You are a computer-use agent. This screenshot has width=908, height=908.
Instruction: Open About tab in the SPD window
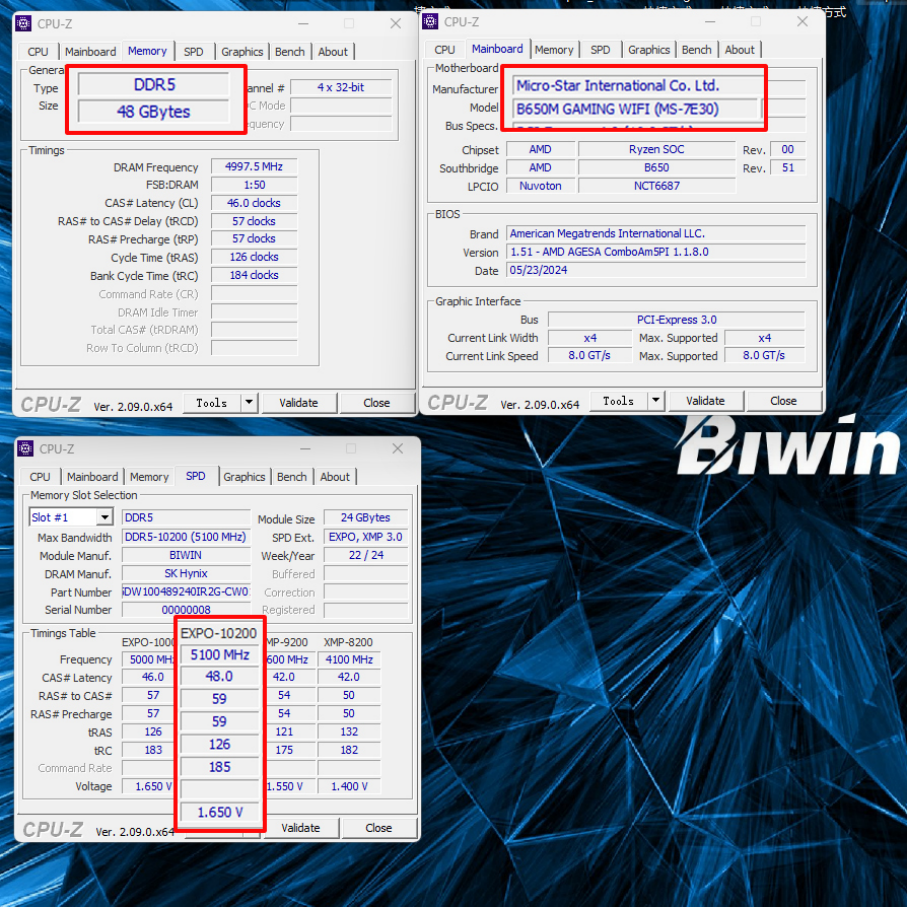[x=335, y=477]
